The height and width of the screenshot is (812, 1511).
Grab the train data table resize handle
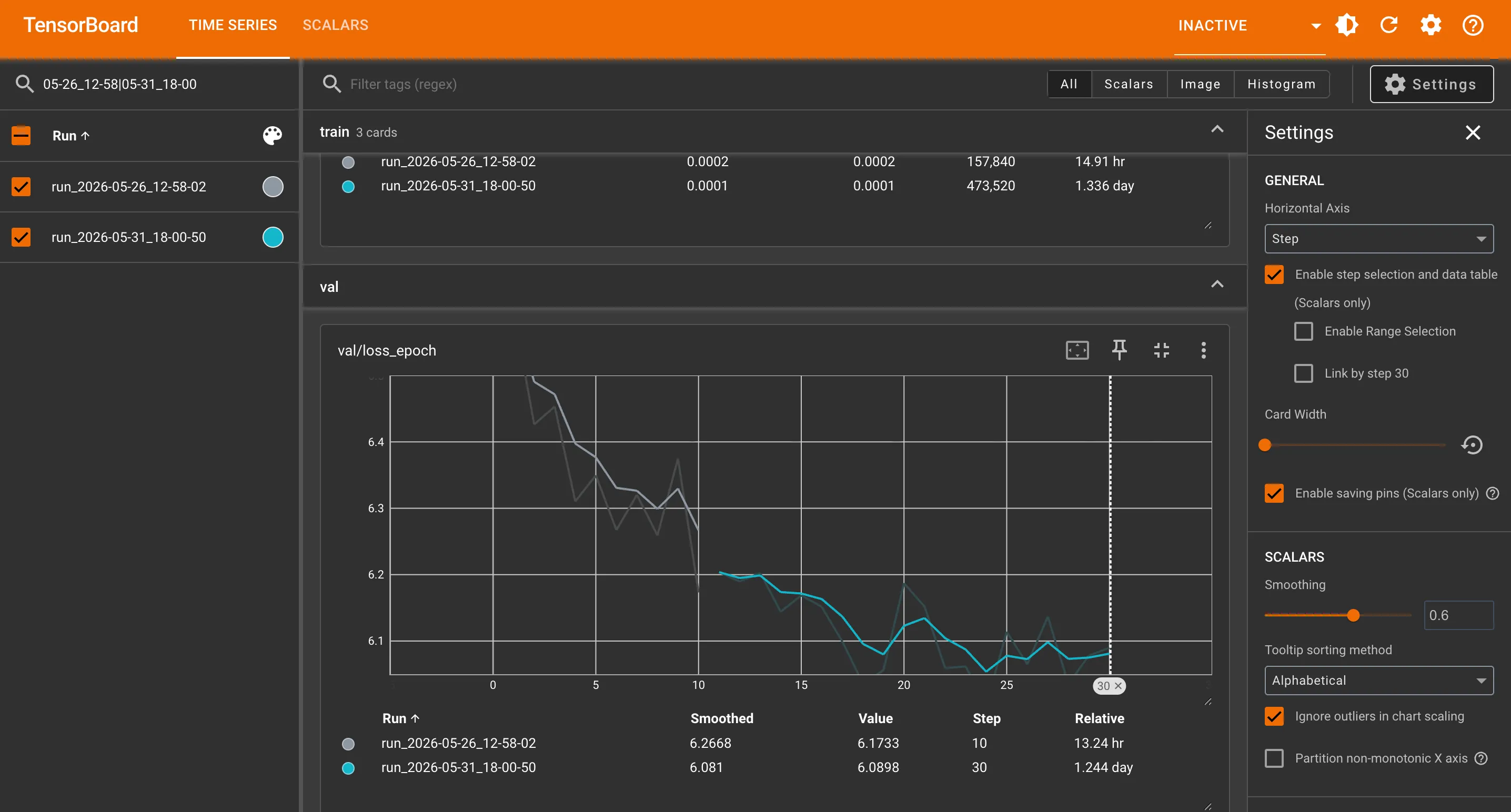click(x=1208, y=225)
